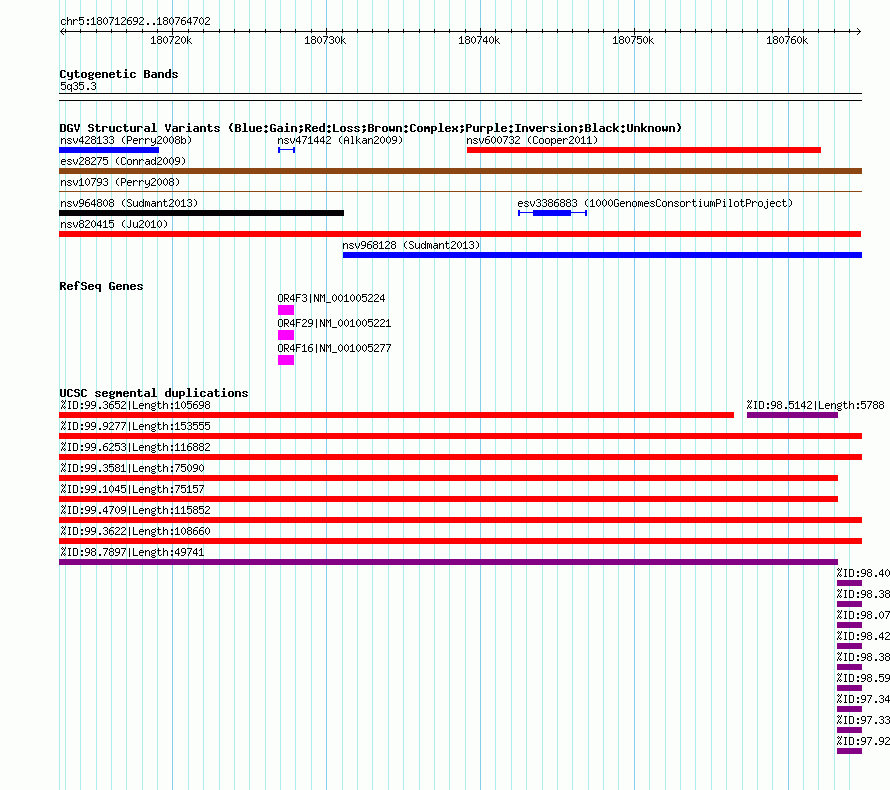Click the 180740k ruler tick label

[x=479, y=40]
